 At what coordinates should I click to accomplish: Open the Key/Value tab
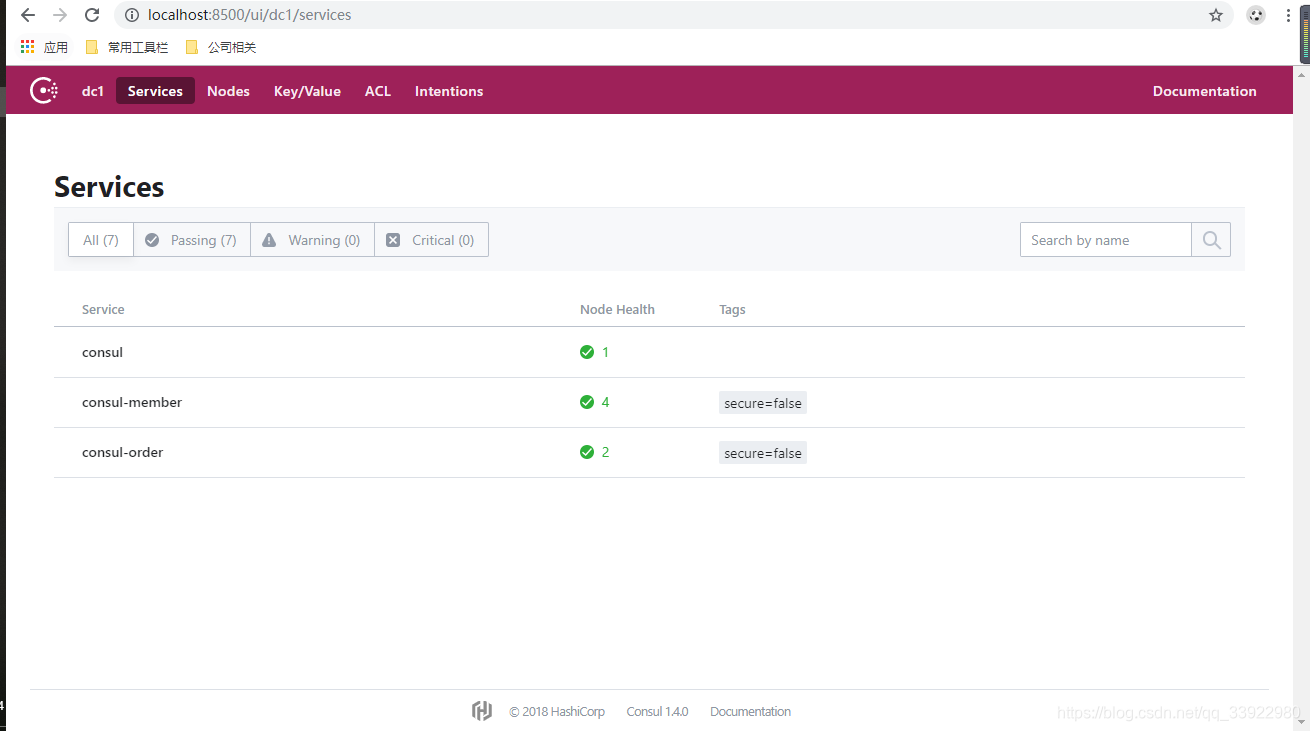point(307,91)
